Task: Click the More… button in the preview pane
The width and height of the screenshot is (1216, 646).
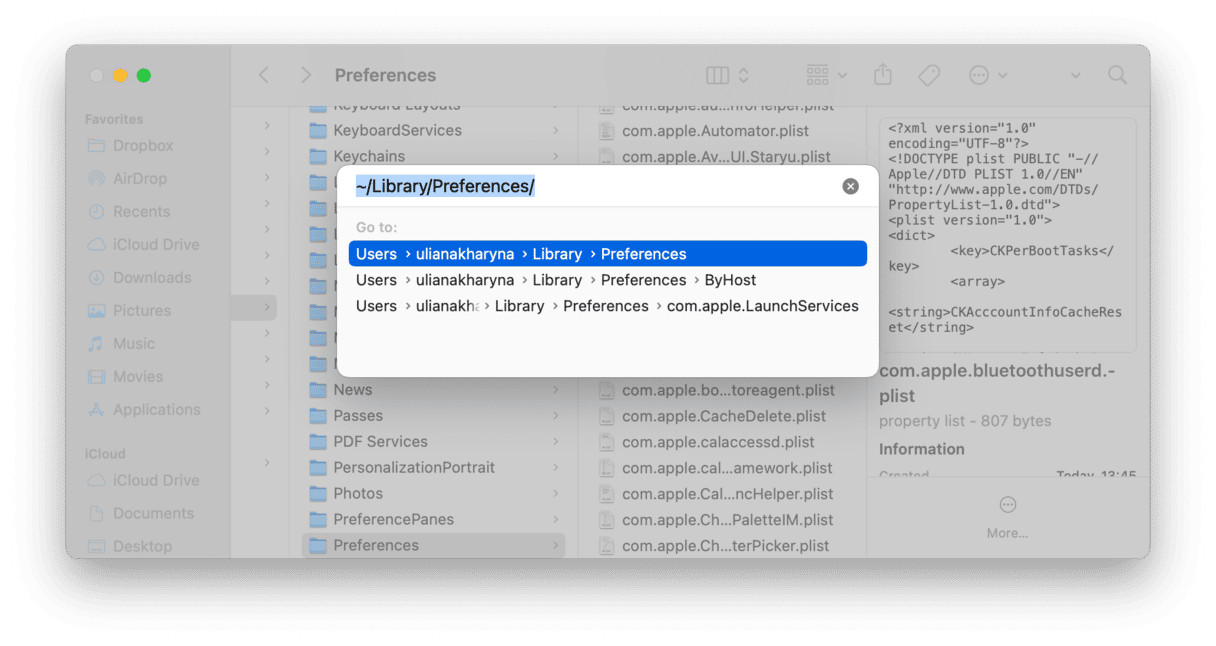Action: tap(1007, 517)
